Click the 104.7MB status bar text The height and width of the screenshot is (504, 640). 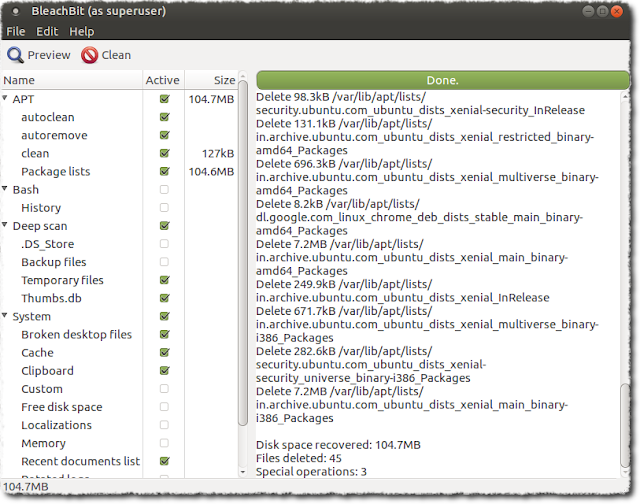click(26, 486)
